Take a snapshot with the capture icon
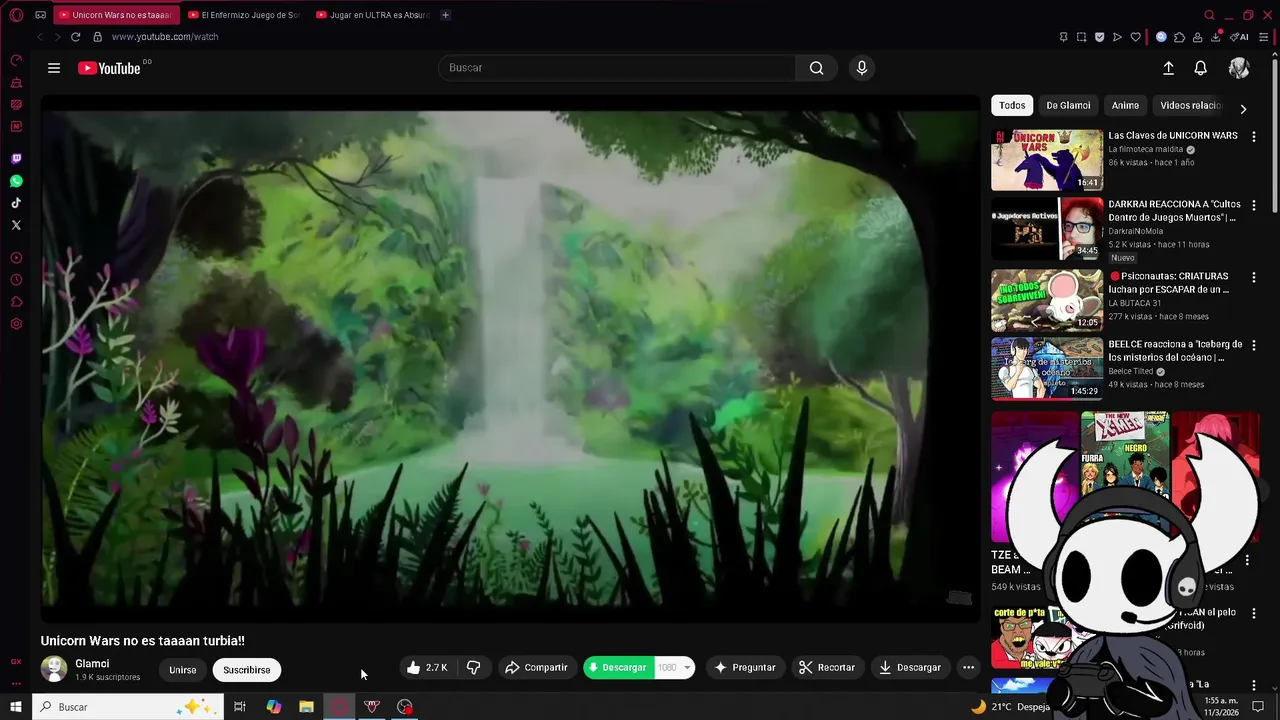 (1081, 37)
